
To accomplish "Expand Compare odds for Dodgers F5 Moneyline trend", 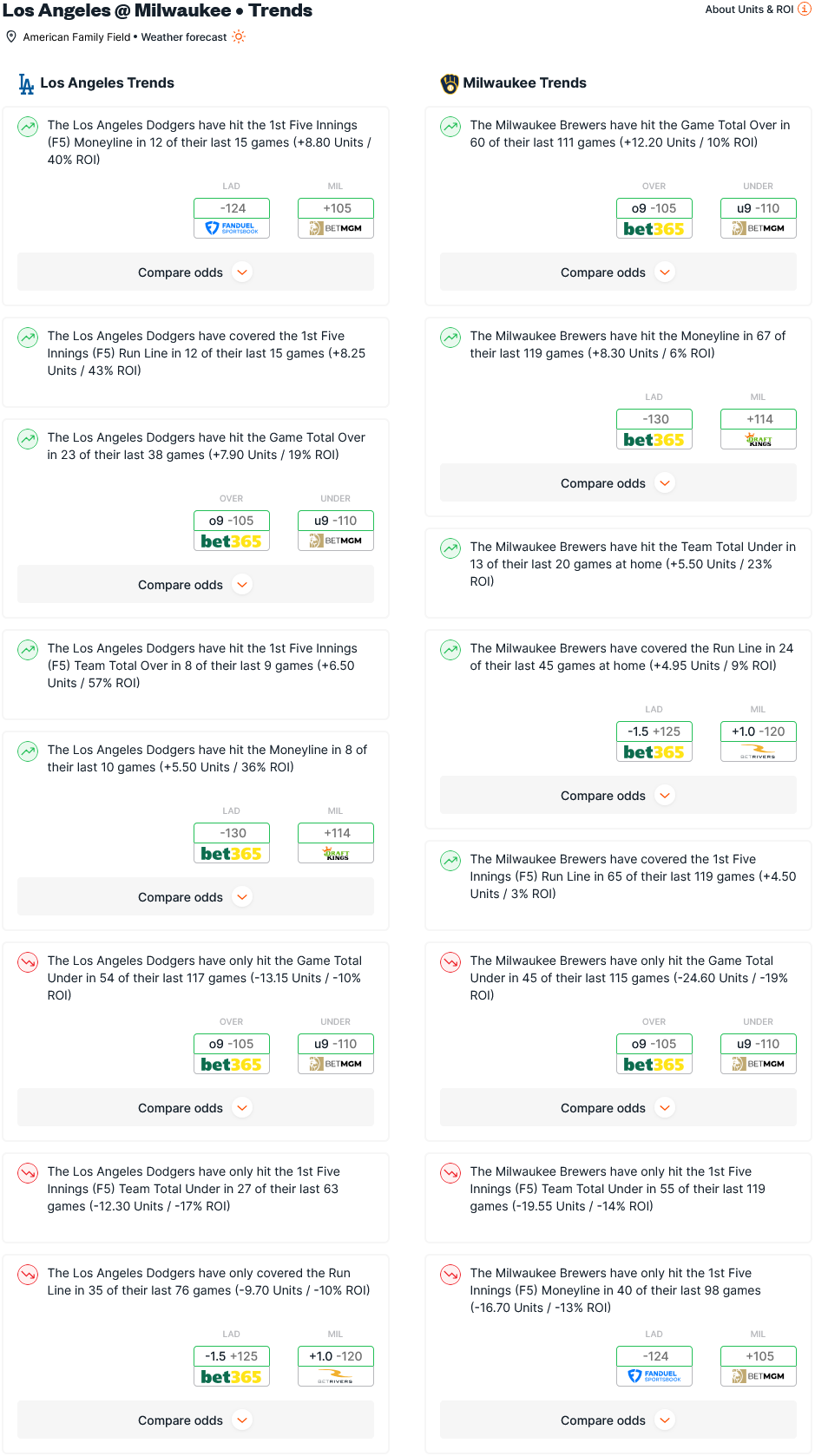I will pos(195,272).
